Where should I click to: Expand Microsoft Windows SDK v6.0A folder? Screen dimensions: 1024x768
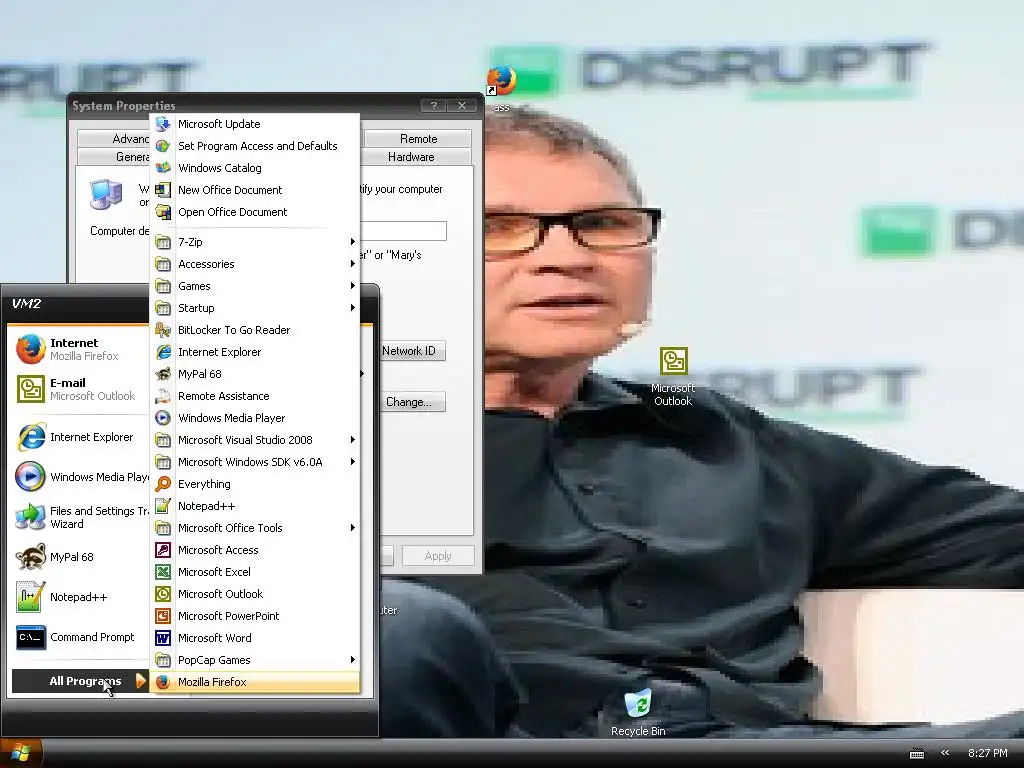(255, 462)
